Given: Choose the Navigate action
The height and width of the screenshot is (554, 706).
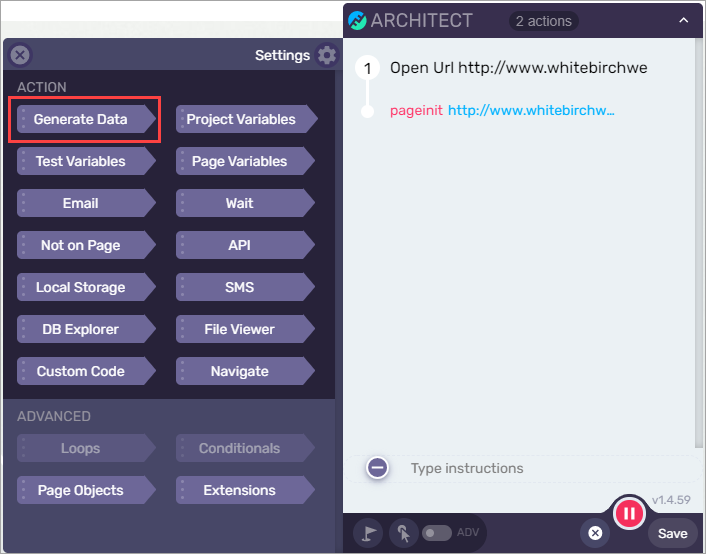Looking at the screenshot, I should (245, 371).
